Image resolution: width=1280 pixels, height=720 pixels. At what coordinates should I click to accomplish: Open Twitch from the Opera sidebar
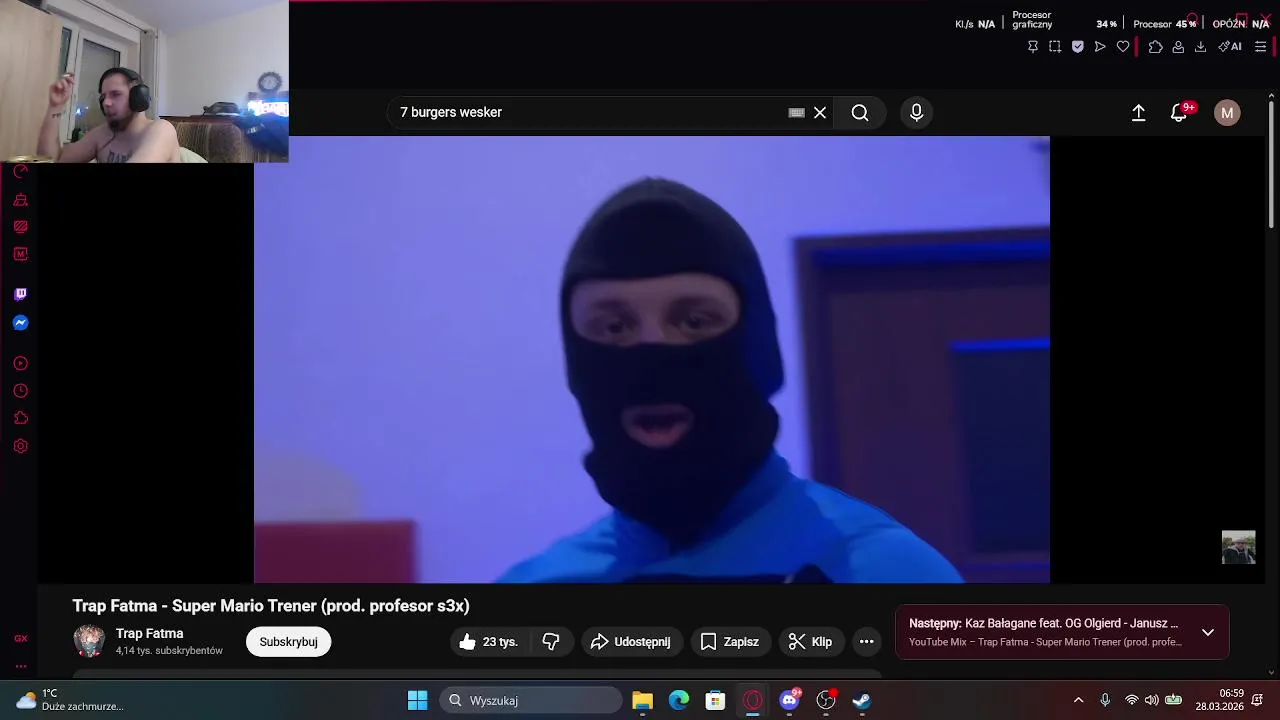(x=20, y=294)
